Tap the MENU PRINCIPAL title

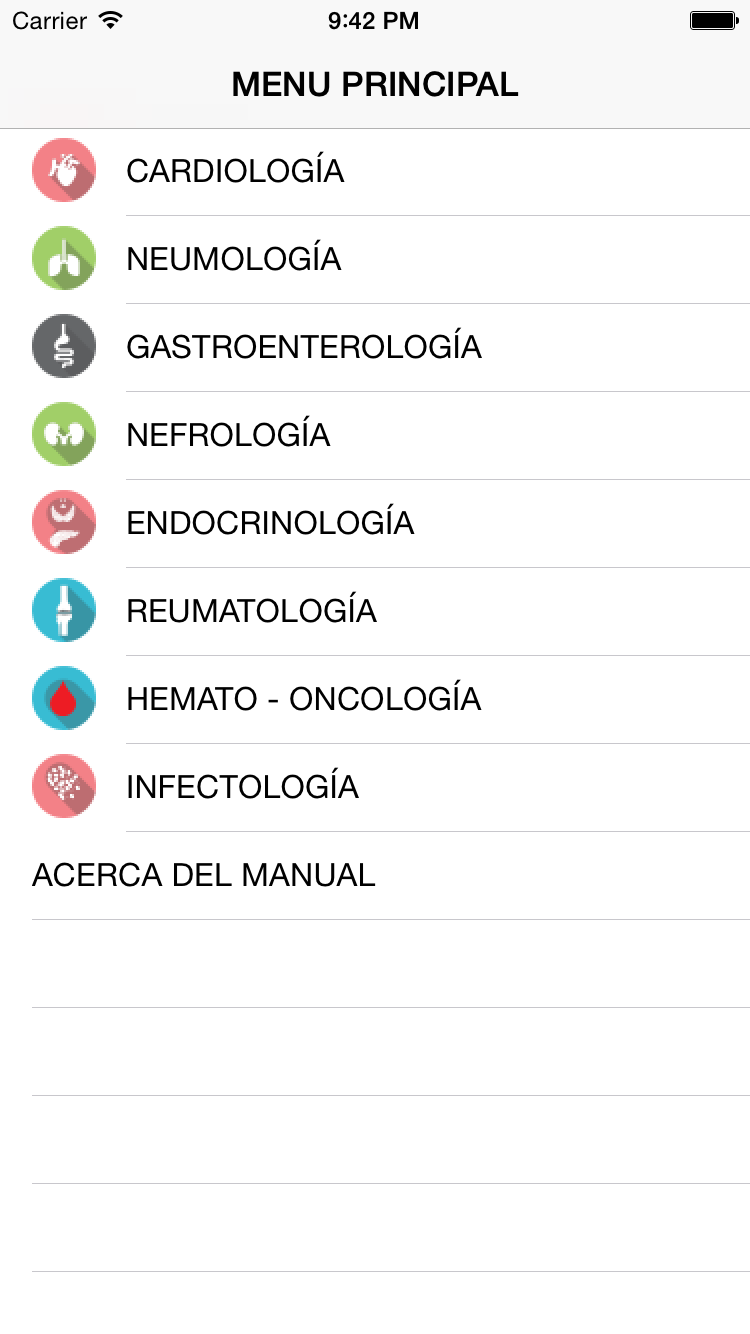click(x=375, y=84)
